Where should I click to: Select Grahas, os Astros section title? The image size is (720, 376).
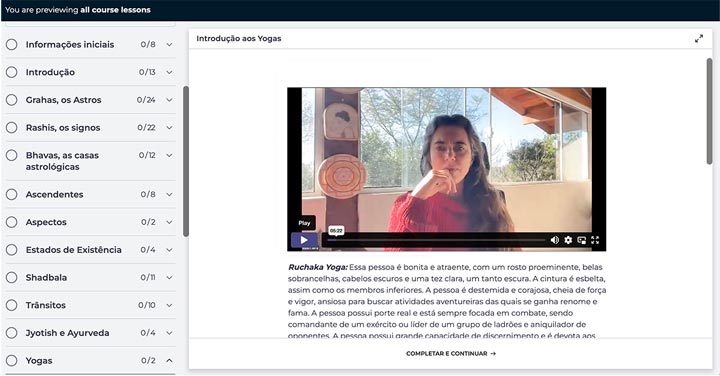63,100
